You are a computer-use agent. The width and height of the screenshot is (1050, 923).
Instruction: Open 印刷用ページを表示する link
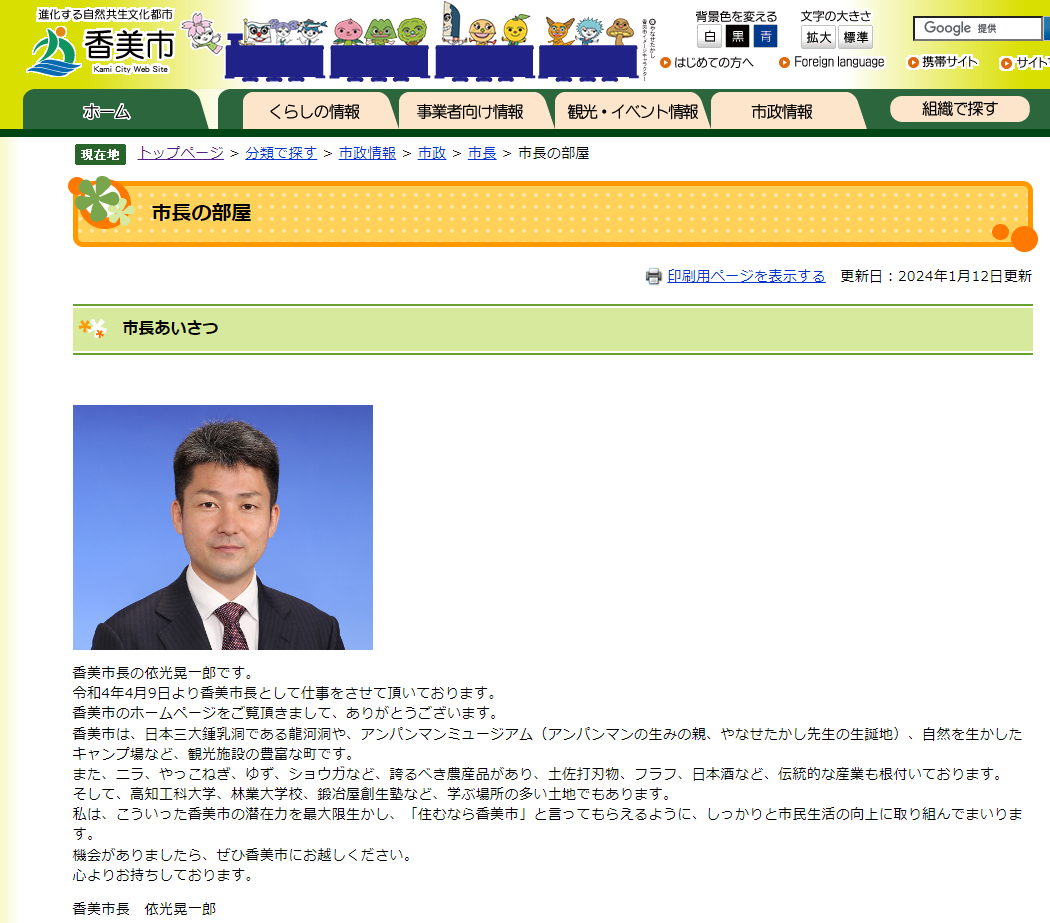coord(746,277)
